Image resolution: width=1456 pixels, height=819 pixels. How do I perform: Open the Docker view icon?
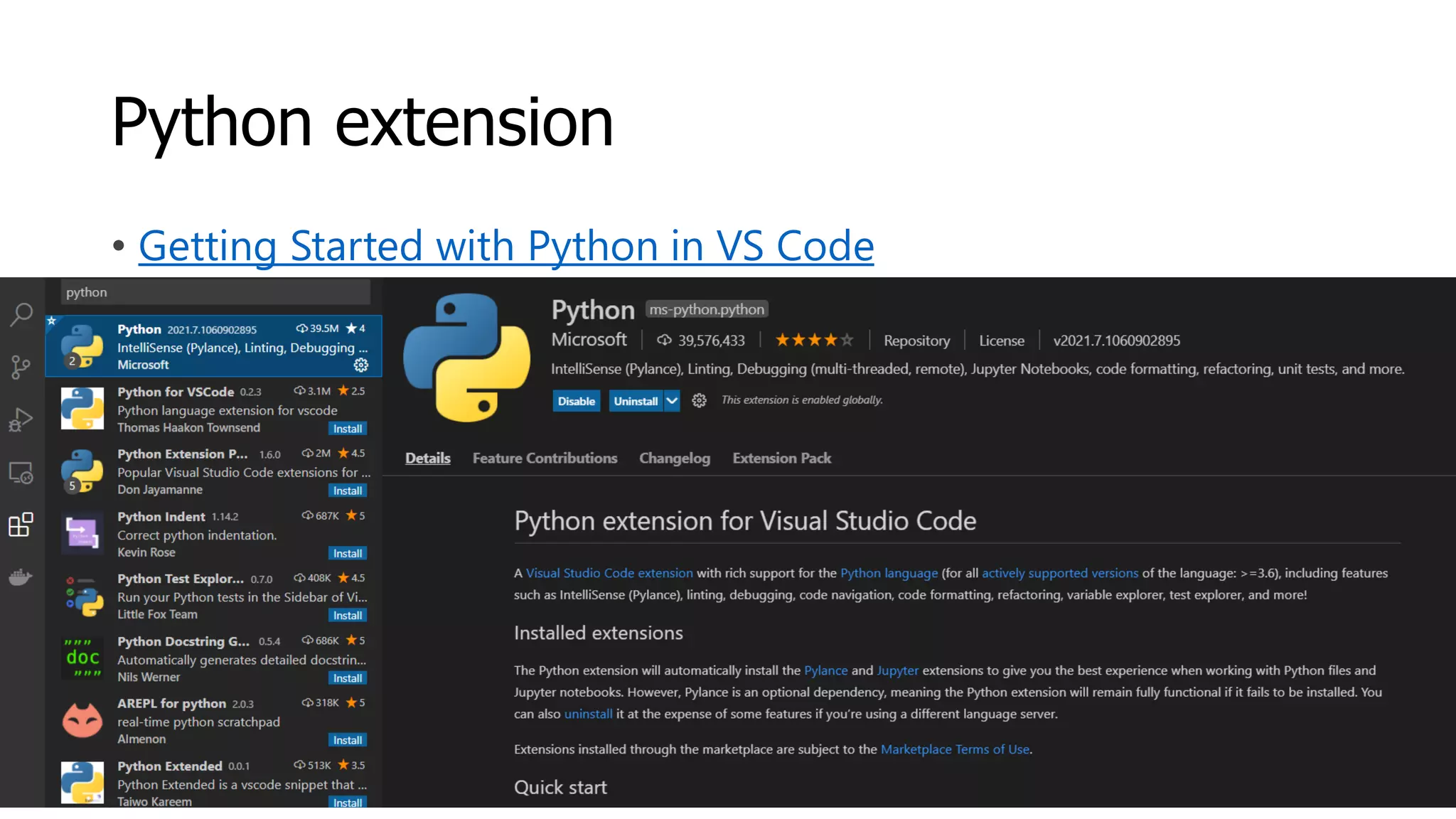point(21,577)
